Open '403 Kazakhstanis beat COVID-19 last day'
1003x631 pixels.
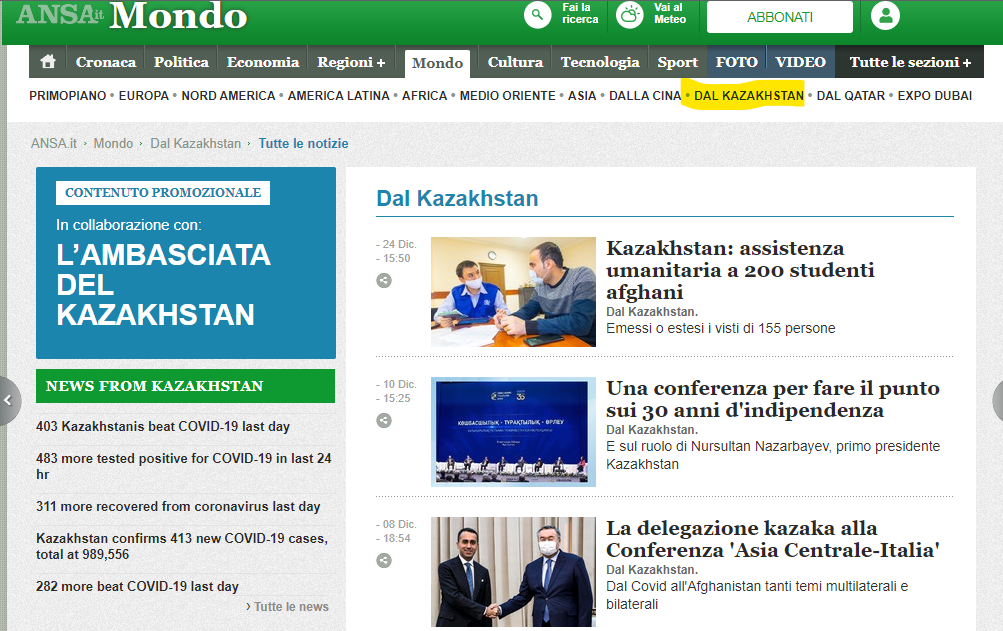click(163, 426)
